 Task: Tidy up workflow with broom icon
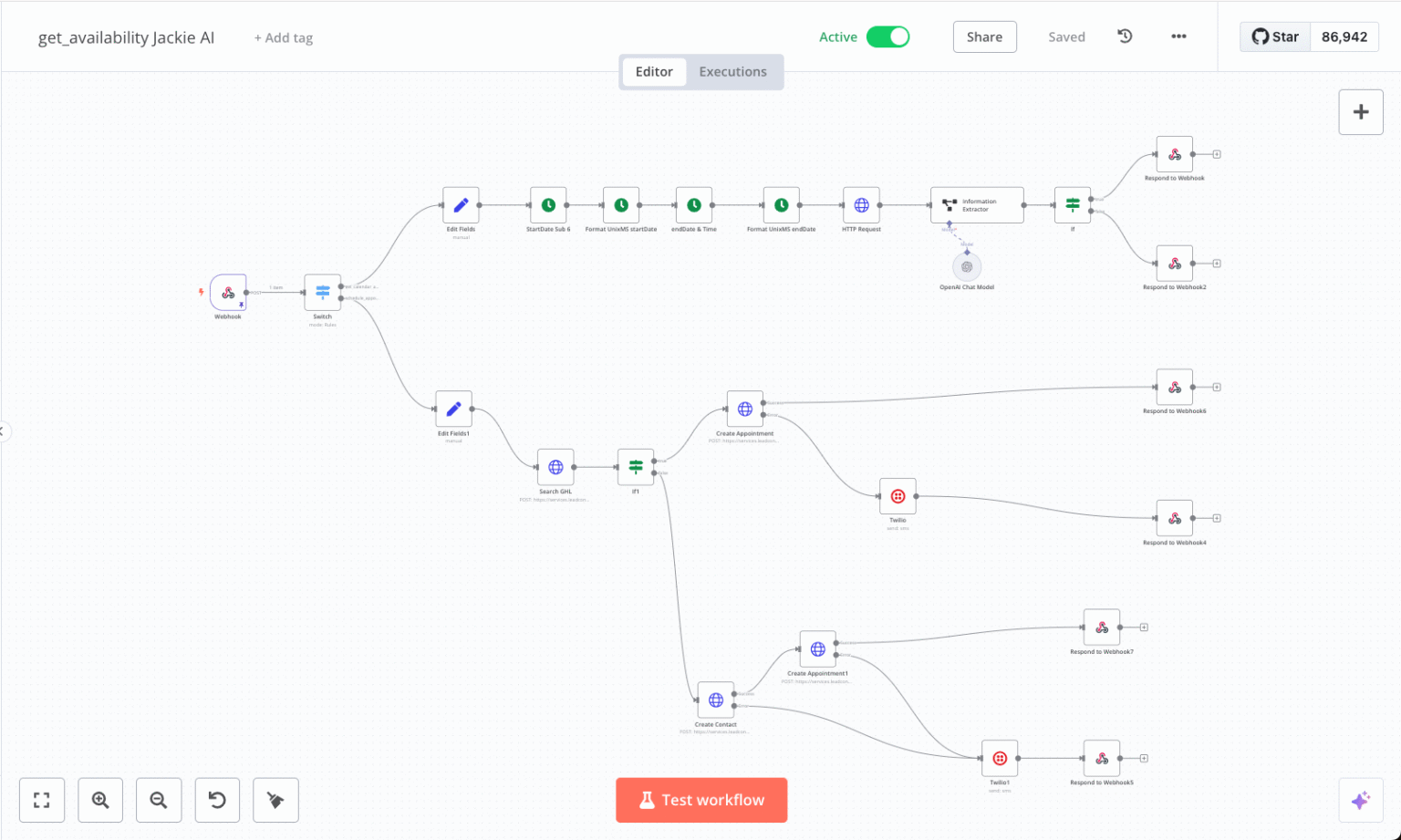click(x=275, y=800)
